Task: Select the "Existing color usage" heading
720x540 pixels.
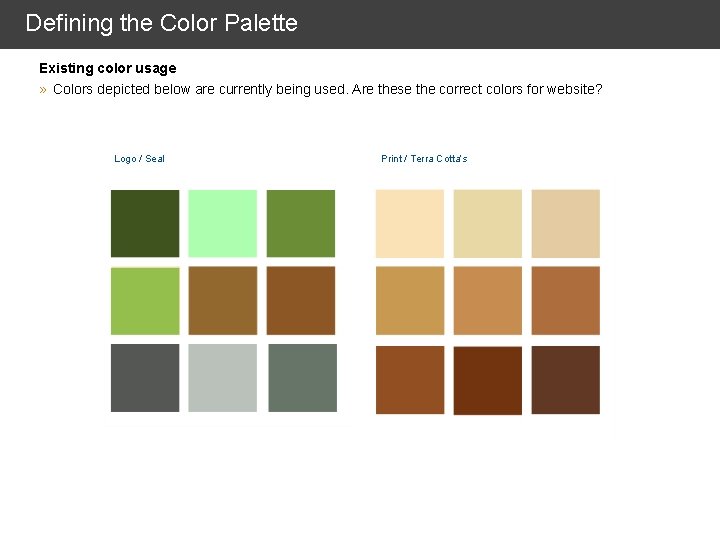Action: tap(107, 68)
